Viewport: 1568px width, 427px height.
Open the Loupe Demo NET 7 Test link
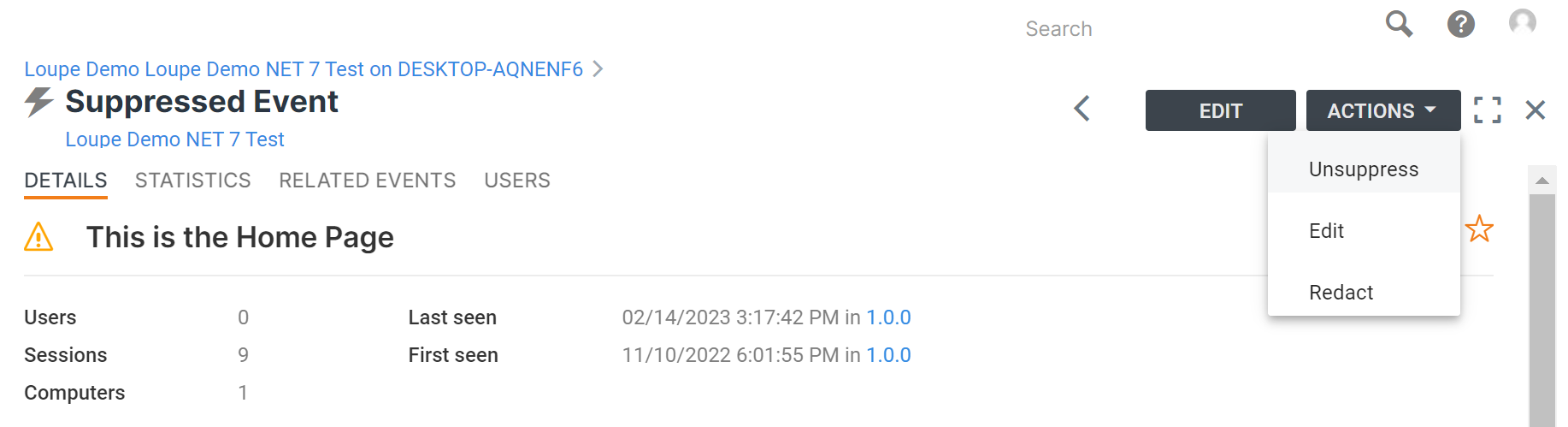174,139
